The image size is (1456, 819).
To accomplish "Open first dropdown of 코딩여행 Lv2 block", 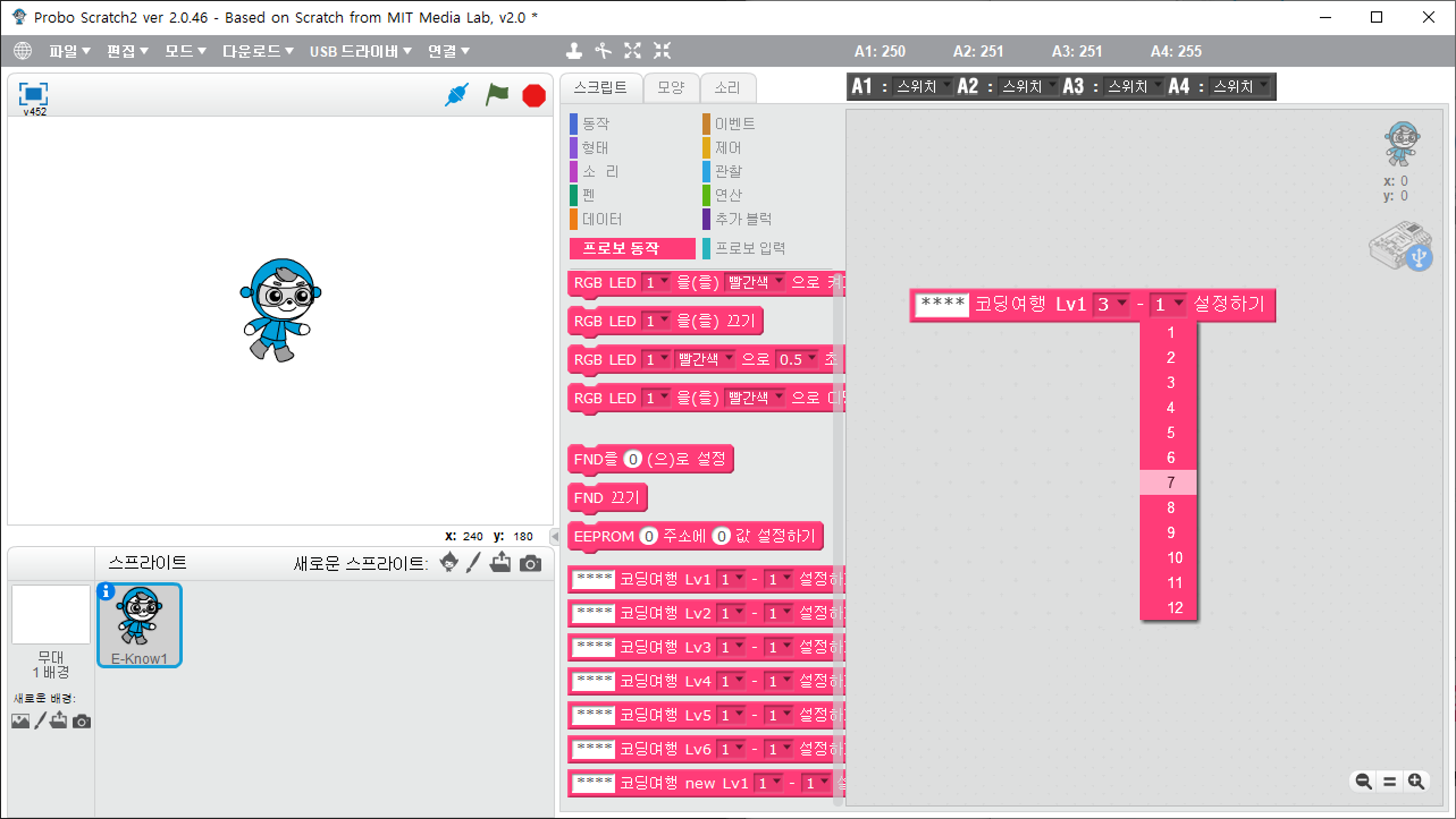I will 731,613.
